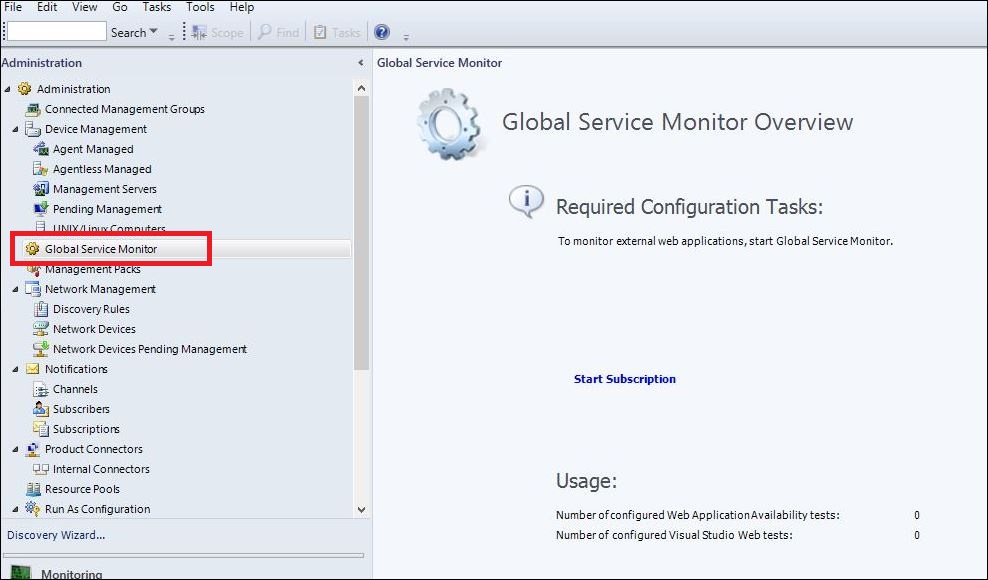This screenshot has width=988, height=580.
Task: Select Resource Pools in the tree
Action: click(x=83, y=489)
